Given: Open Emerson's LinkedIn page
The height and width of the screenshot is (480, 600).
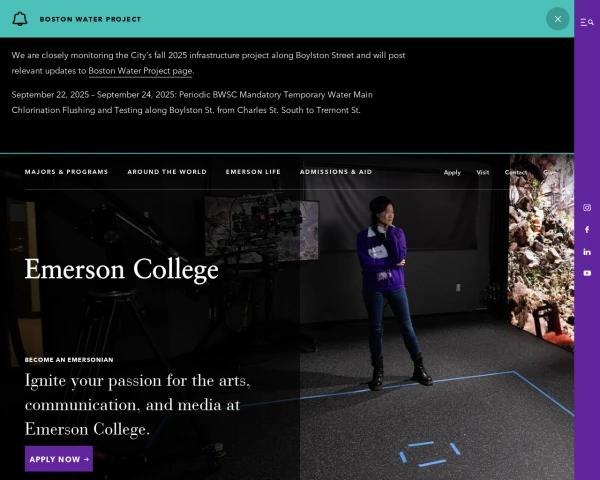Looking at the screenshot, I should (587, 251).
